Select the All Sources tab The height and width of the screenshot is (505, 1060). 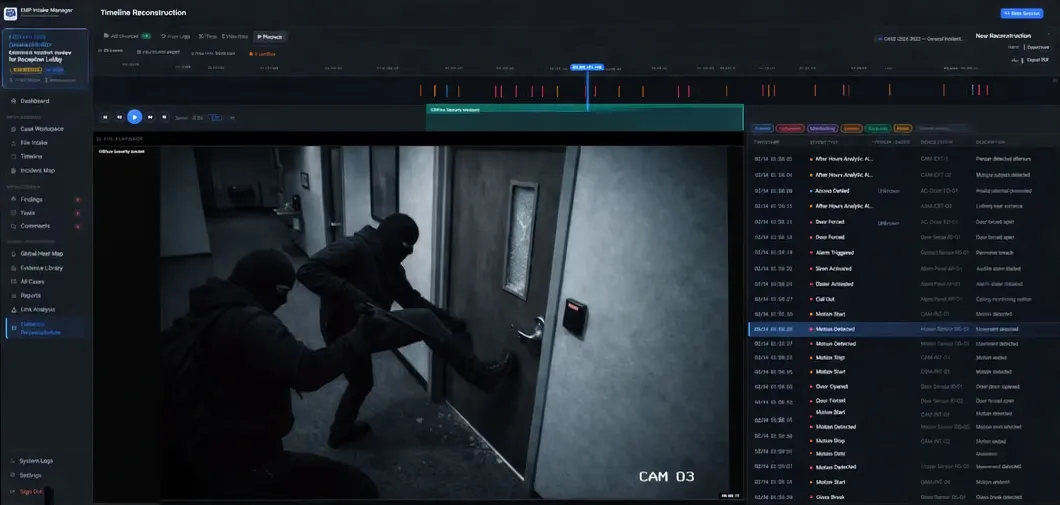[x=126, y=36]
